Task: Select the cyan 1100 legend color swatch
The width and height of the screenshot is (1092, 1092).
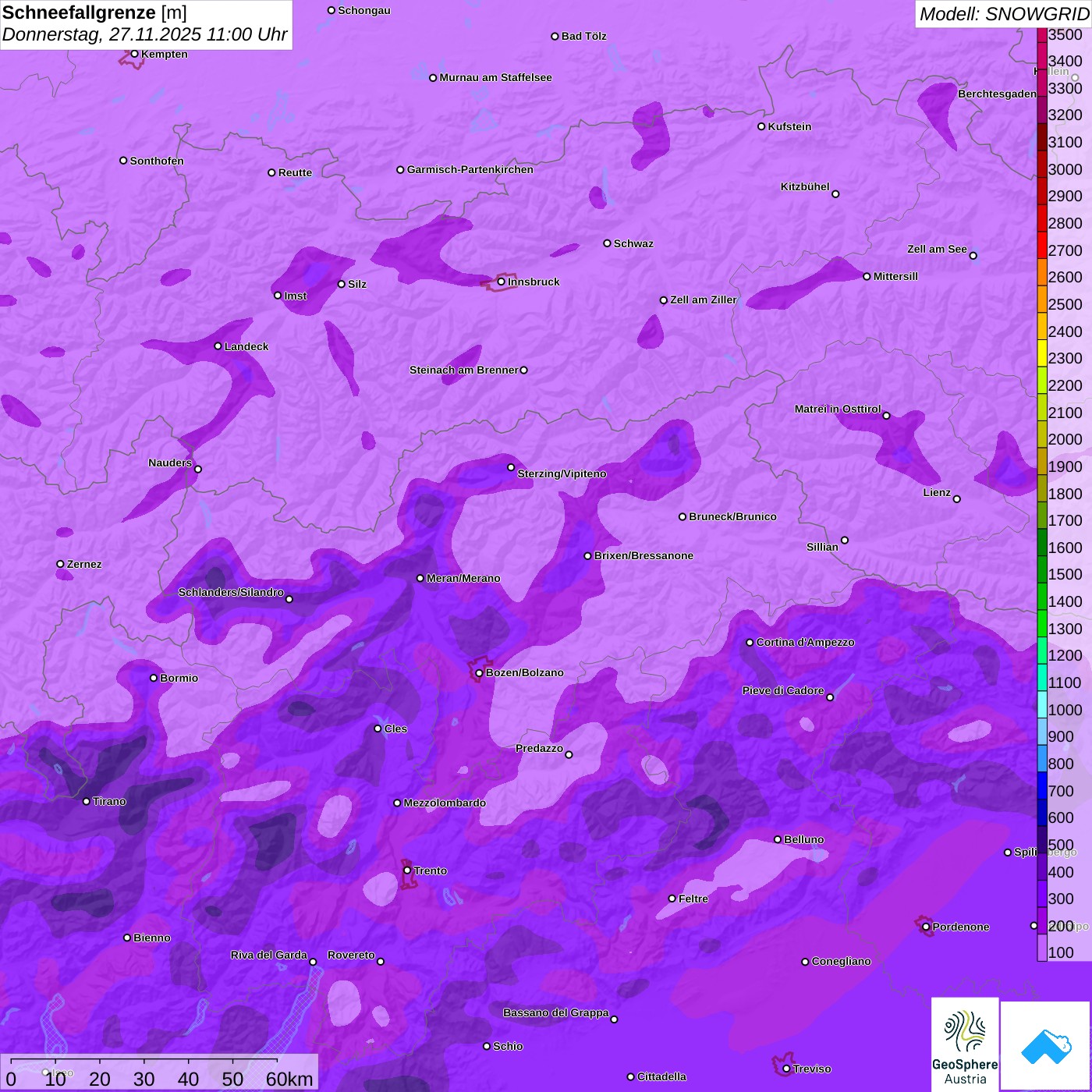Action: tap(1042, 679)
